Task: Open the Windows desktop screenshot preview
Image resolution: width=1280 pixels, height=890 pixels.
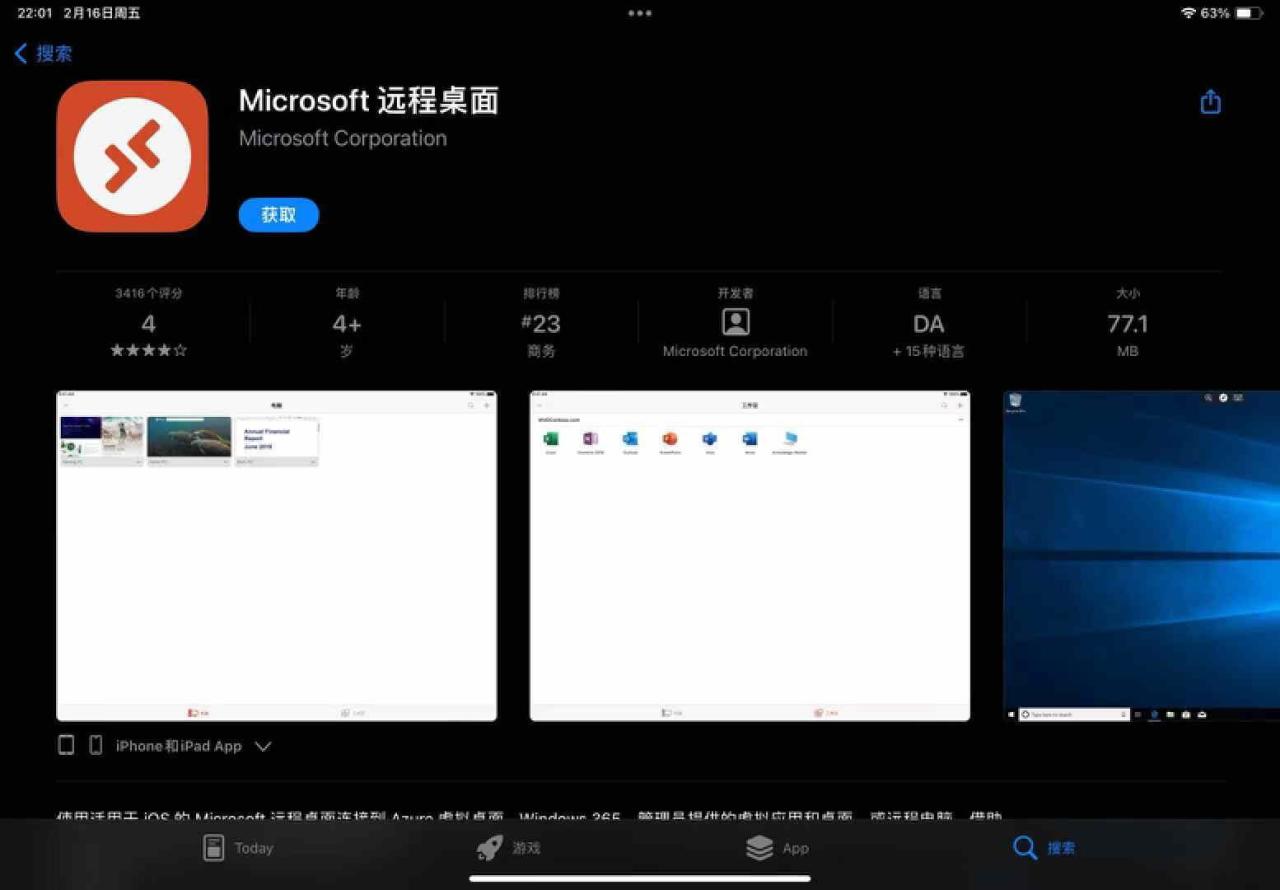Action: point(1141,555)
